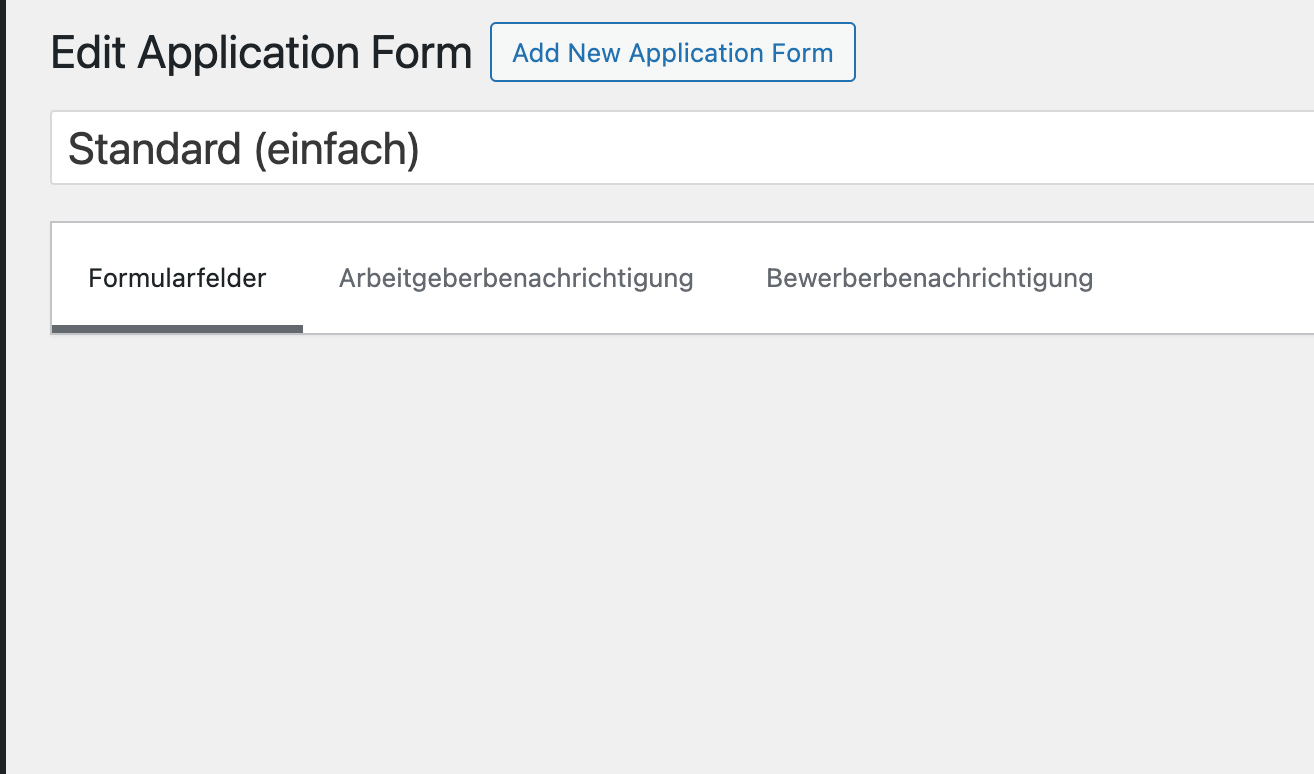The image size is (1314, 774).
Task: Select the Bewerberbenachrichtigung tab
Action: 929,278
